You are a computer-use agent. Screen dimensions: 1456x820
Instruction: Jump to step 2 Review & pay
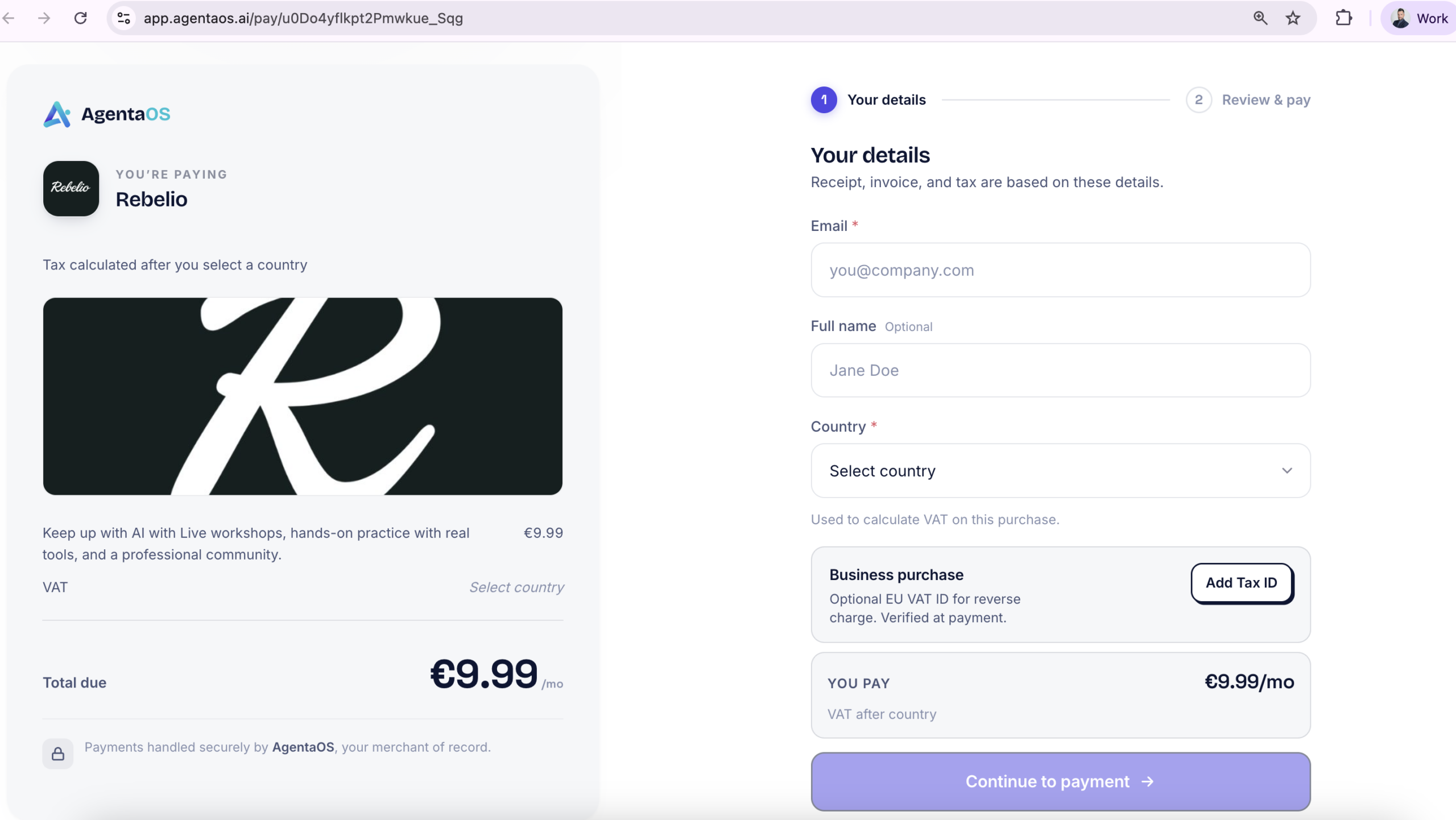pos(1248,100)
